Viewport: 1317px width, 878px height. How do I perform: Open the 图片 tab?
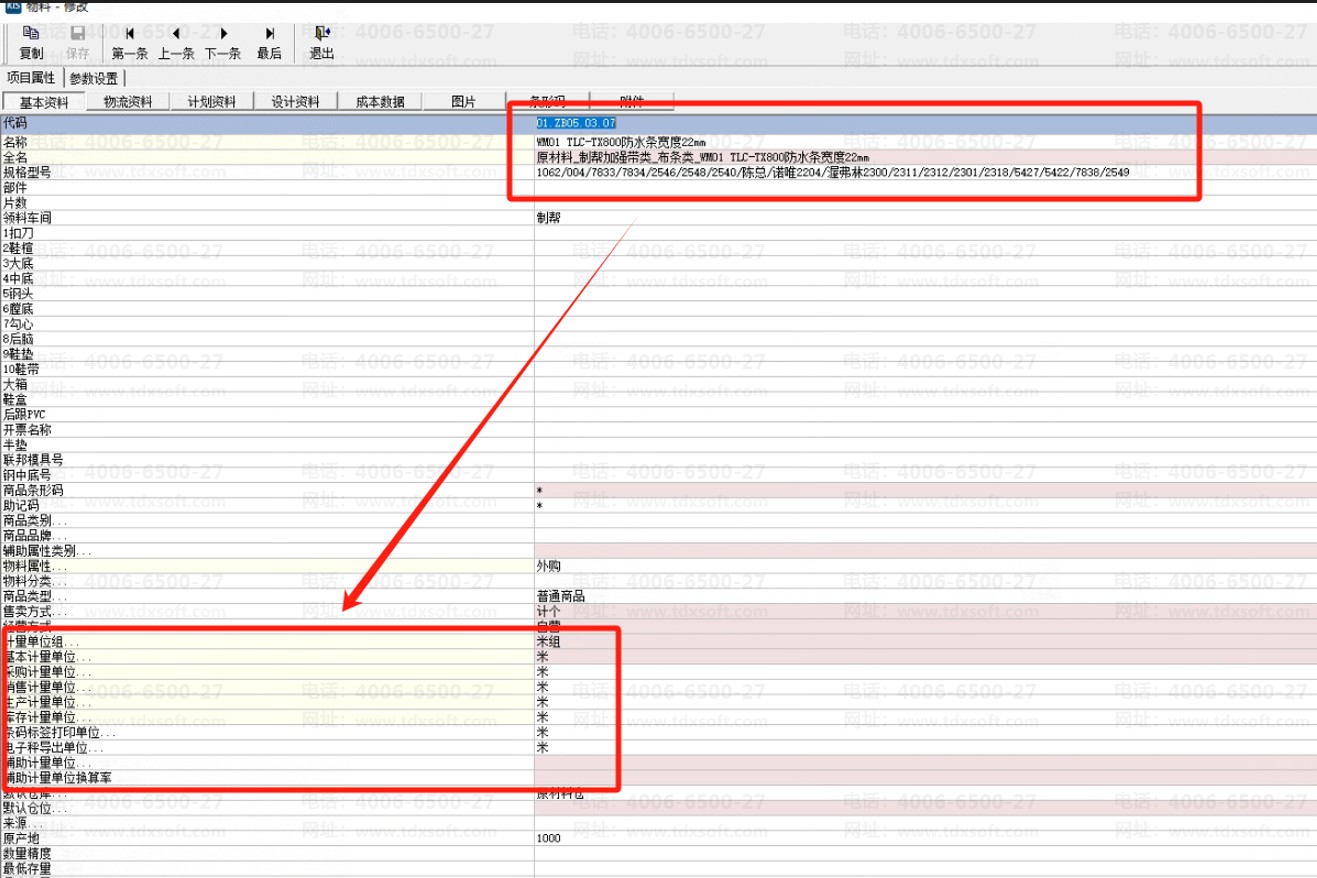463,102
